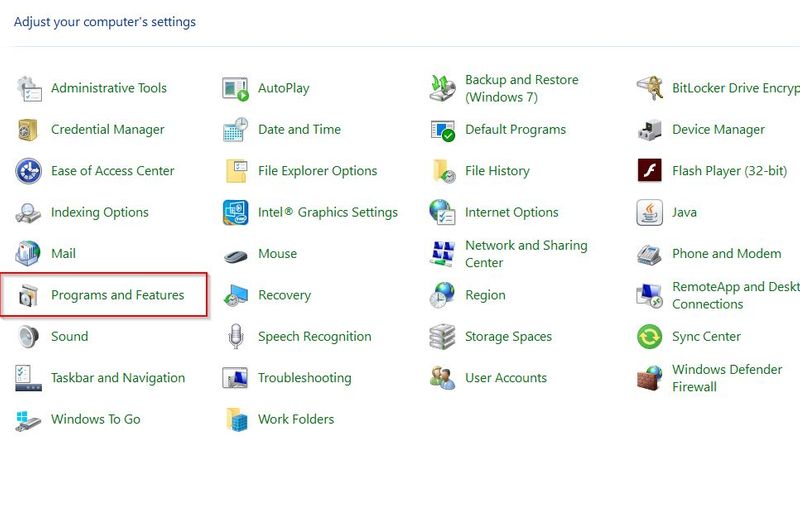Click the Programs and Features link
This screenshot has width=800, height=515.
pyautogui.click(x=117, y=295)
